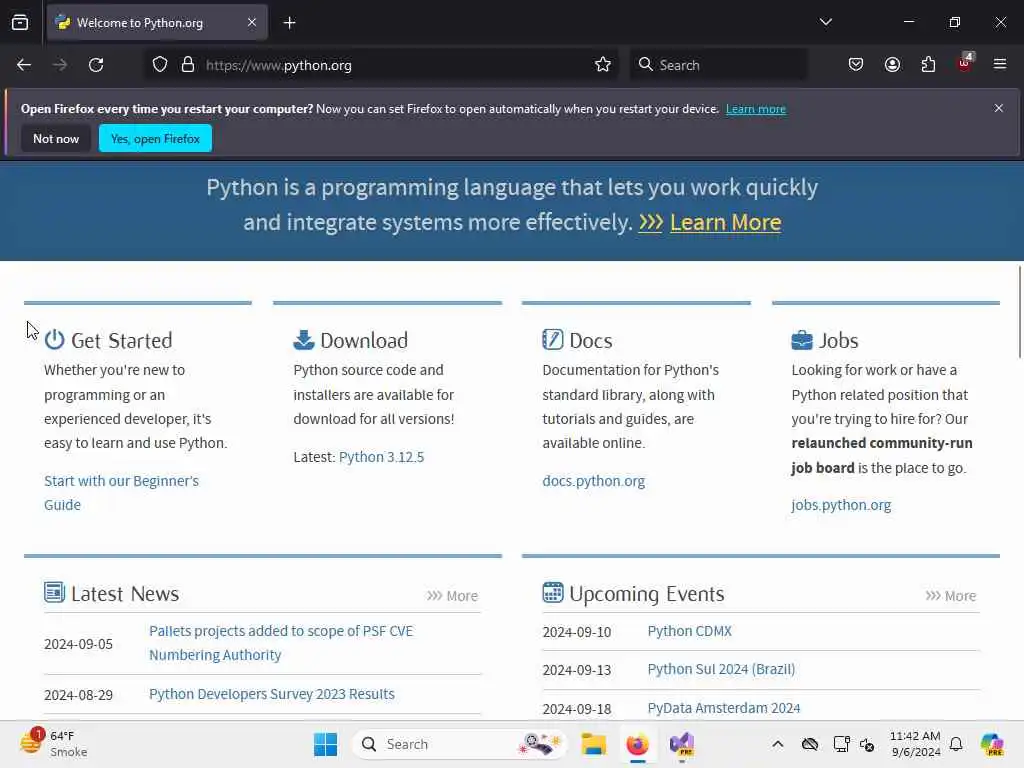Open the Firefox View recent browsing icon
The image size is (1024, 768).
coord(20,23)
